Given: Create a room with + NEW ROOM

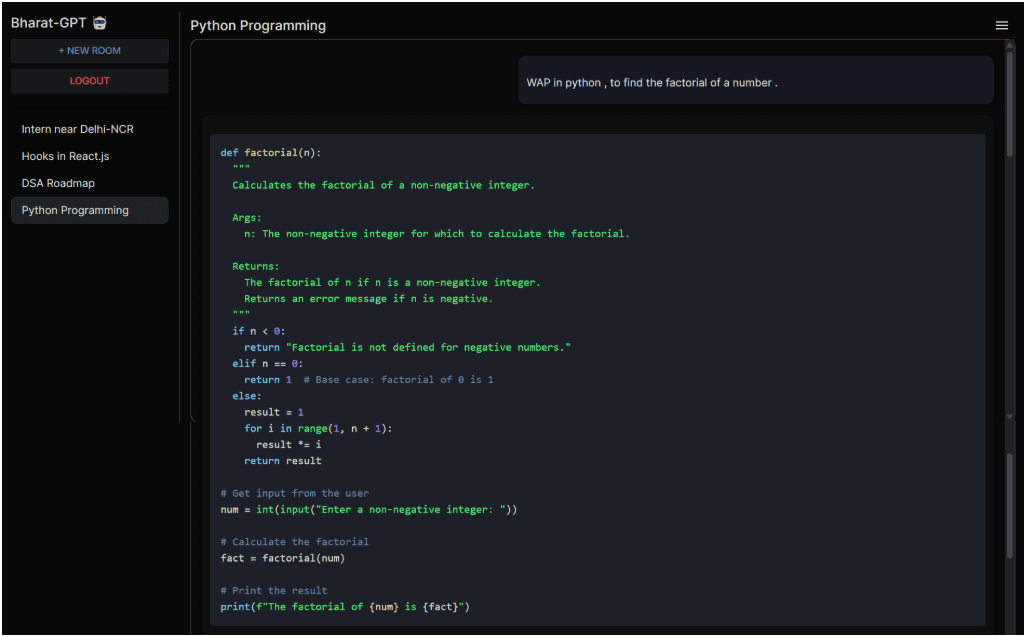Looking at the screenshot, I should [x=90, y=51].
